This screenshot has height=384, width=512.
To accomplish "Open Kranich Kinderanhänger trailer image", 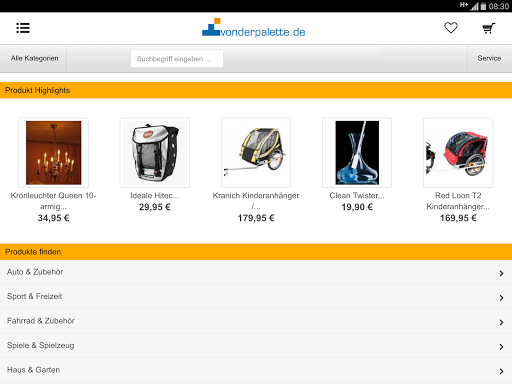I will (256, 153).
